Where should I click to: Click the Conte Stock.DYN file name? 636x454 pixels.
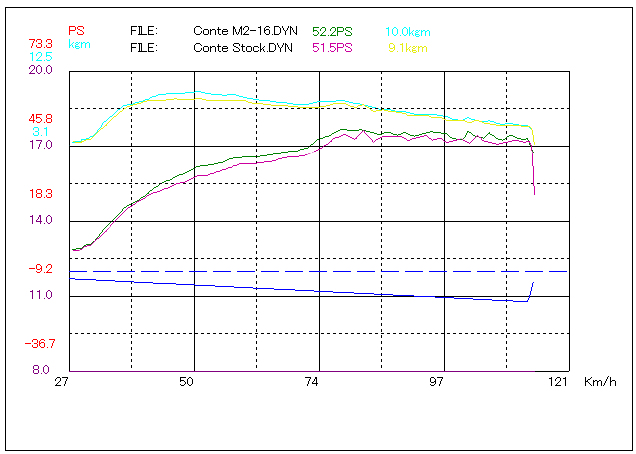(243, 47)
